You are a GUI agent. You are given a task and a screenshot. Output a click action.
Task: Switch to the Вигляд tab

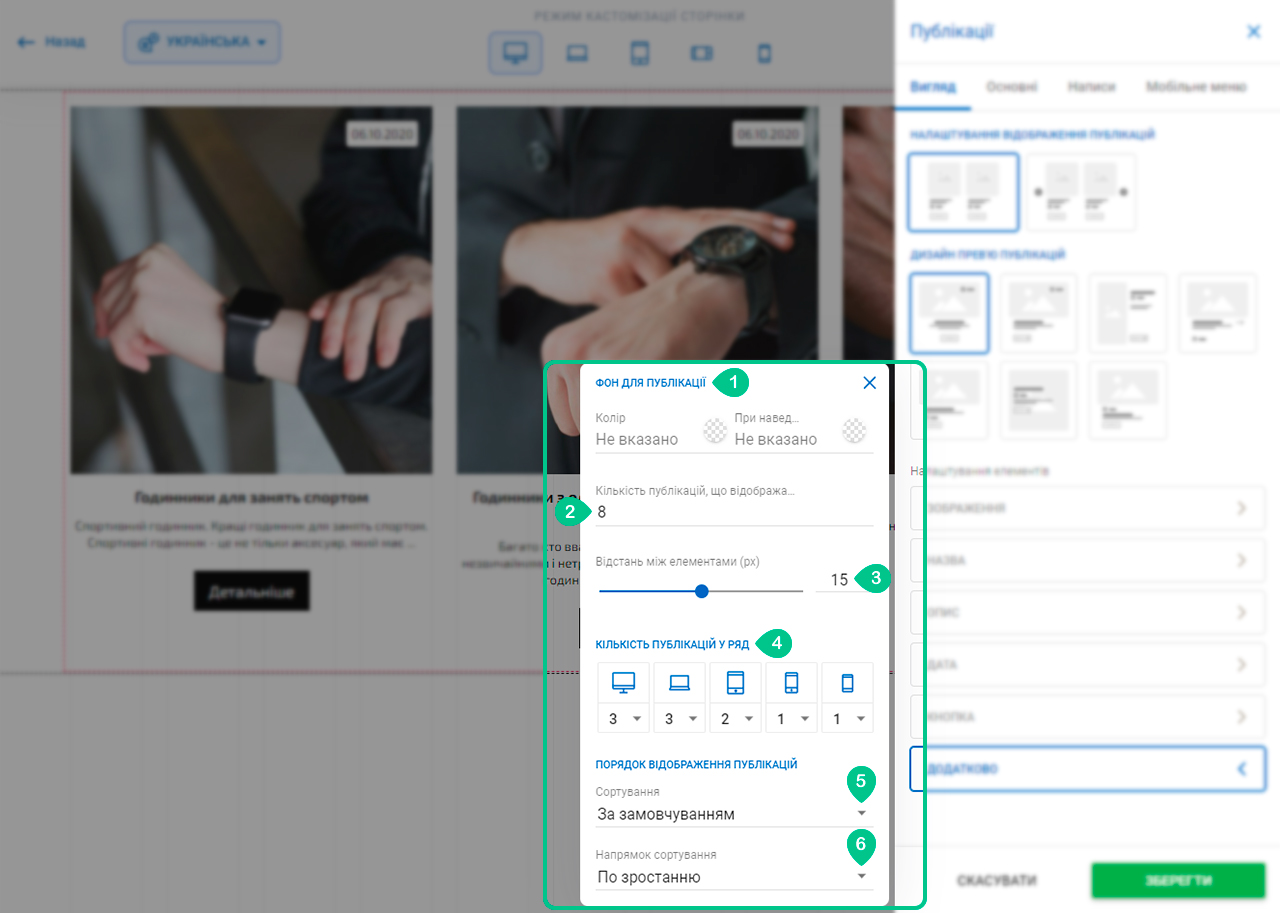pyautogui.click(x=933, y=87)
